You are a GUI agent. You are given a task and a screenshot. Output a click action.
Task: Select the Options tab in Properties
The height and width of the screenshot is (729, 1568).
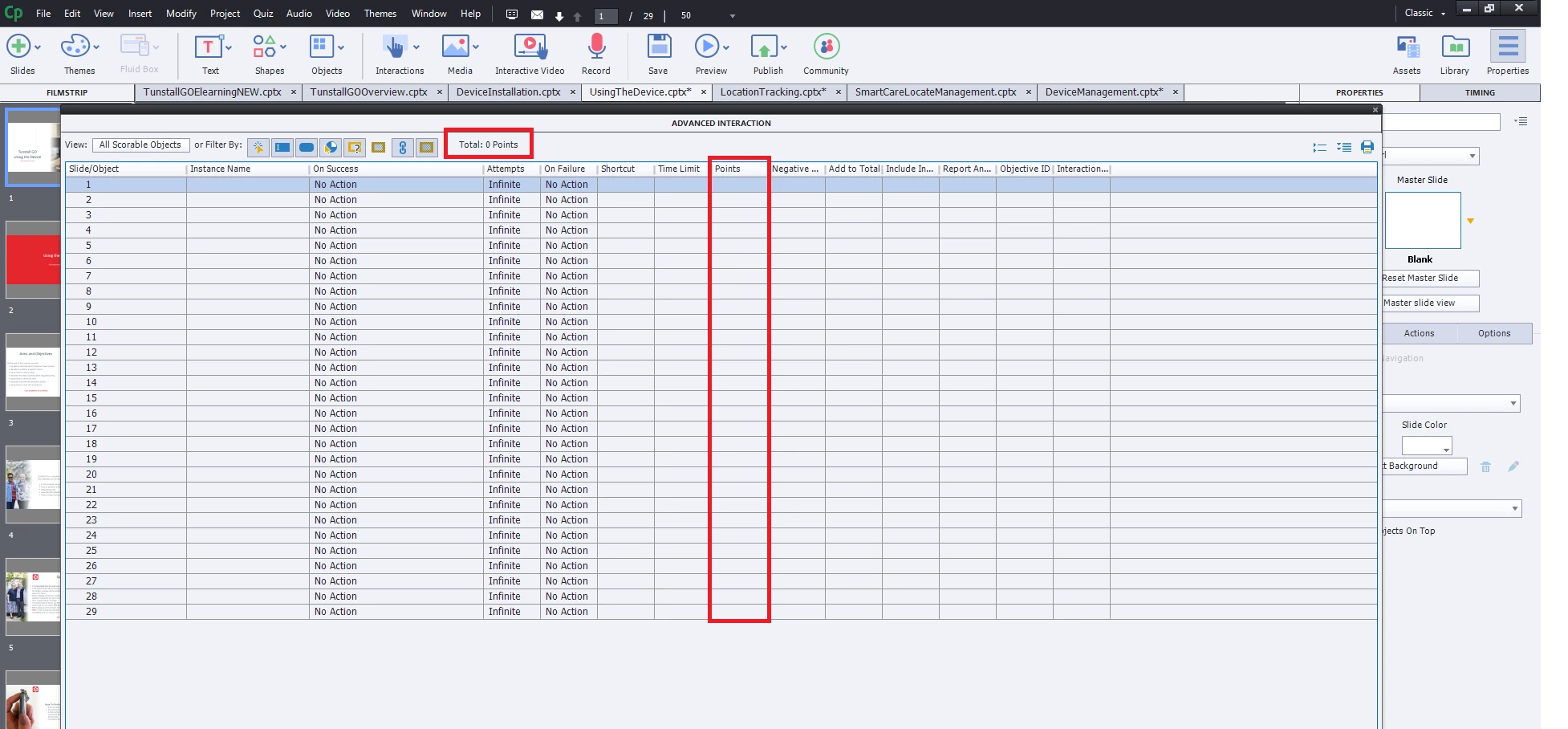1494,333
